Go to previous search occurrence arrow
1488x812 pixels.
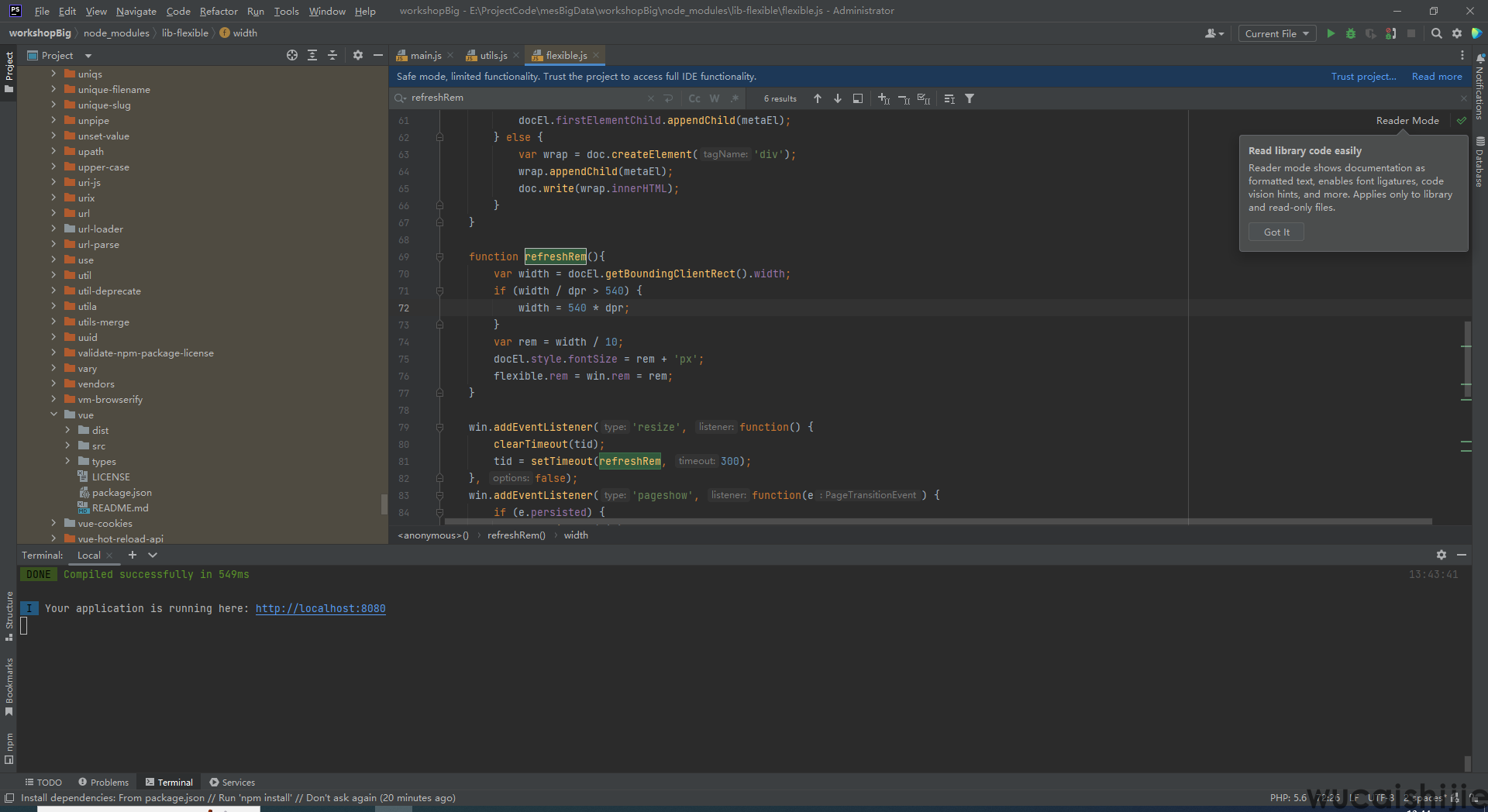coord(817,98)
